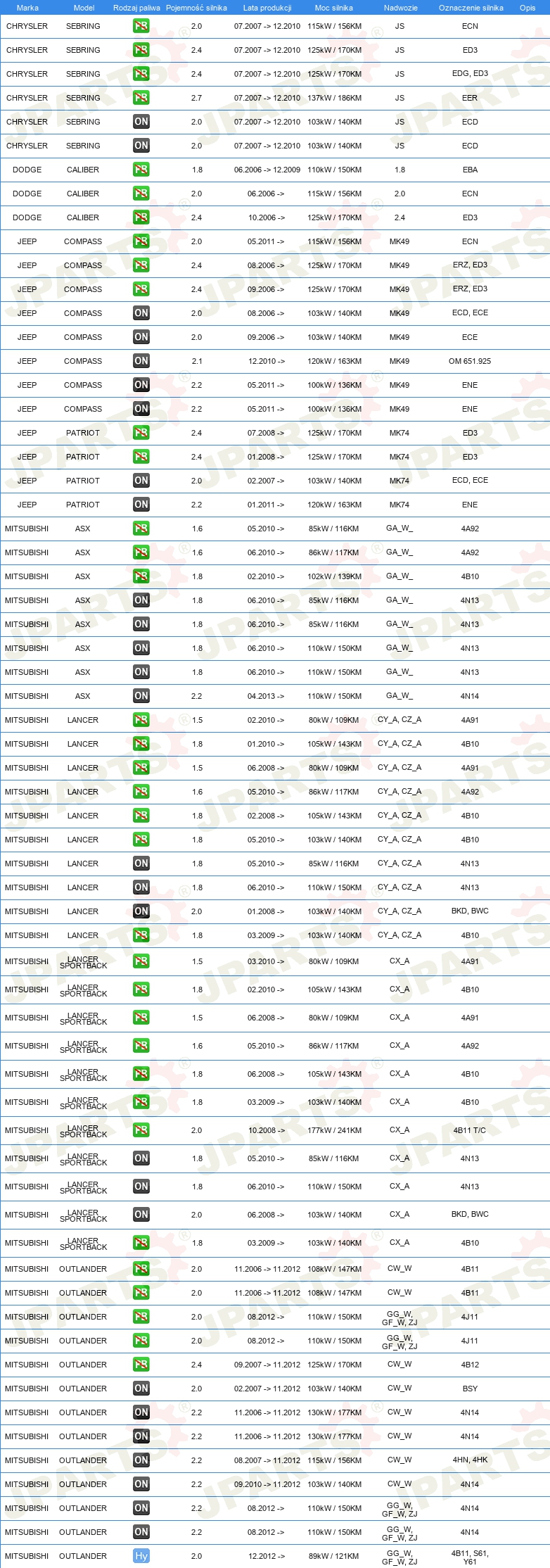Click petrol icon in Lancer Sportback 1.6 4A92 row

pos(141,1046)
